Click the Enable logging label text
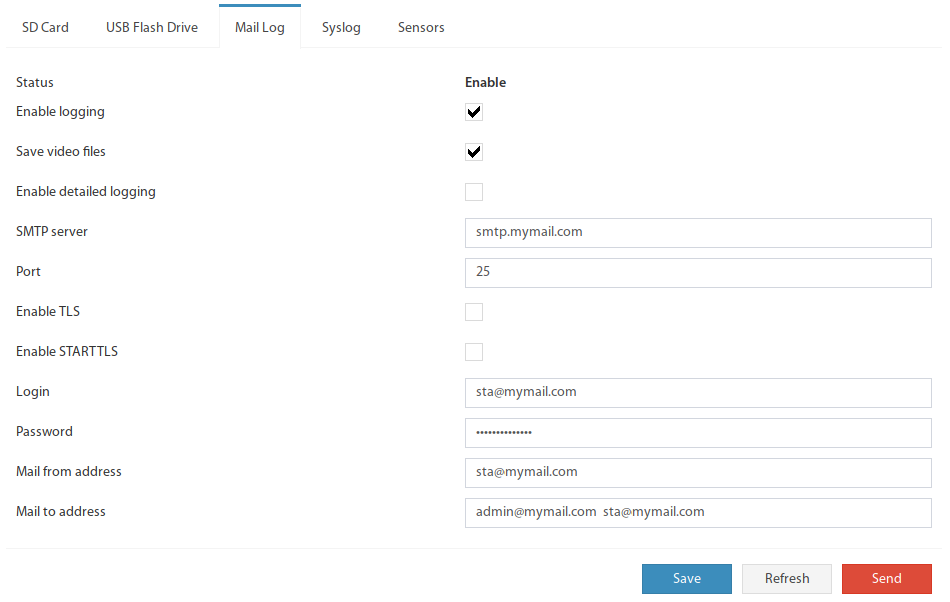Screen dimensions: 950x602 pos(60,112)
